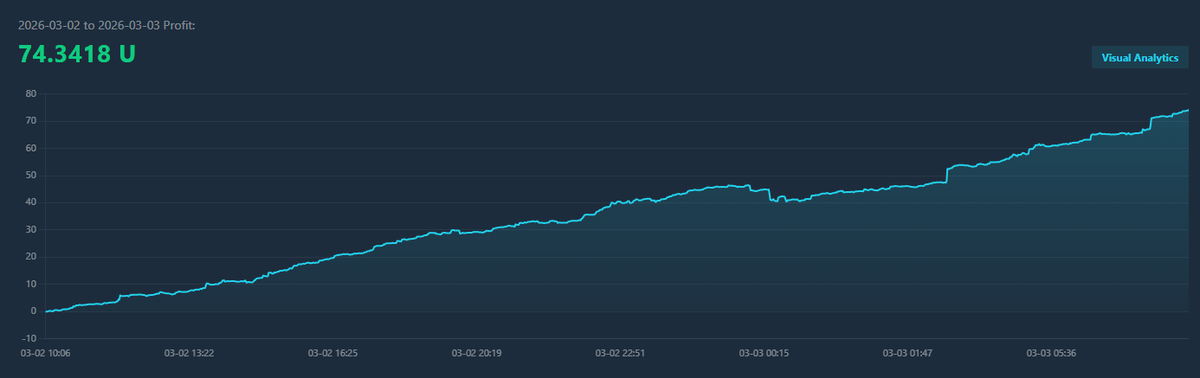Select the 03-02 16:25 time axis label
The image size is (1200, 378).
[x=333, y=352]
